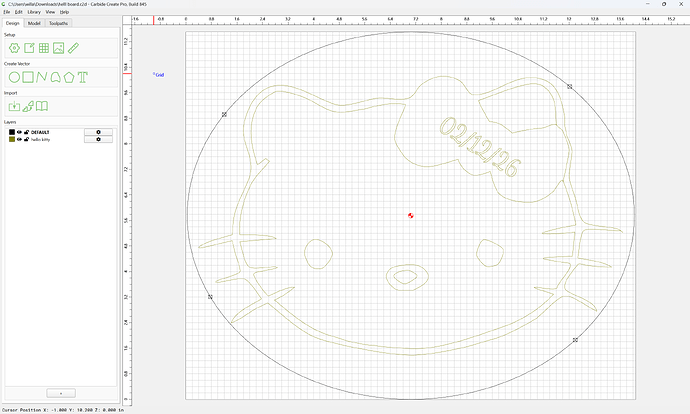This screenshot has height=414, width=690.
Task: Select the Polyline vector tool
Action: [41, 77]
